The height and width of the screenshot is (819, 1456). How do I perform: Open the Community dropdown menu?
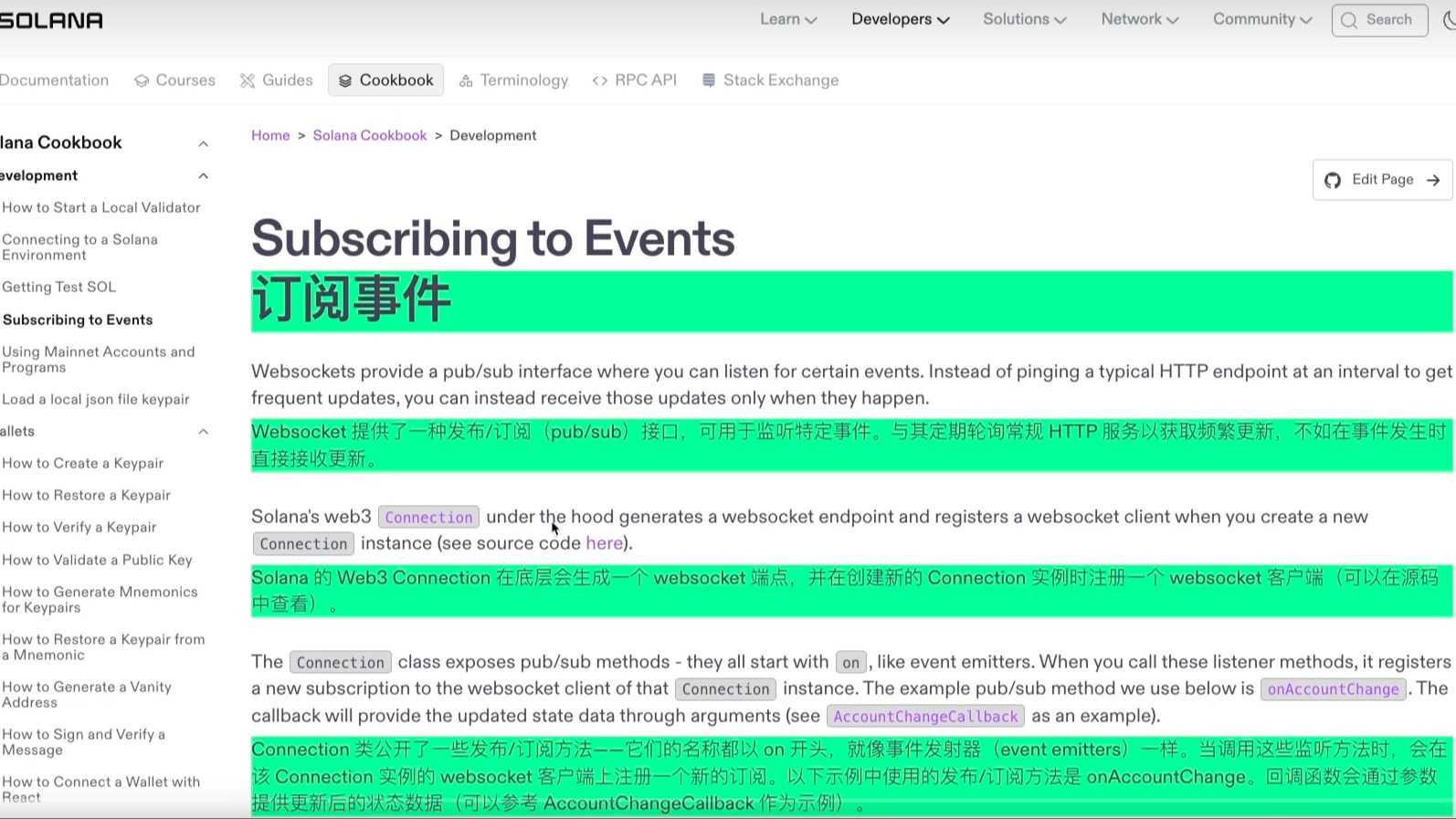[1262, 19]
